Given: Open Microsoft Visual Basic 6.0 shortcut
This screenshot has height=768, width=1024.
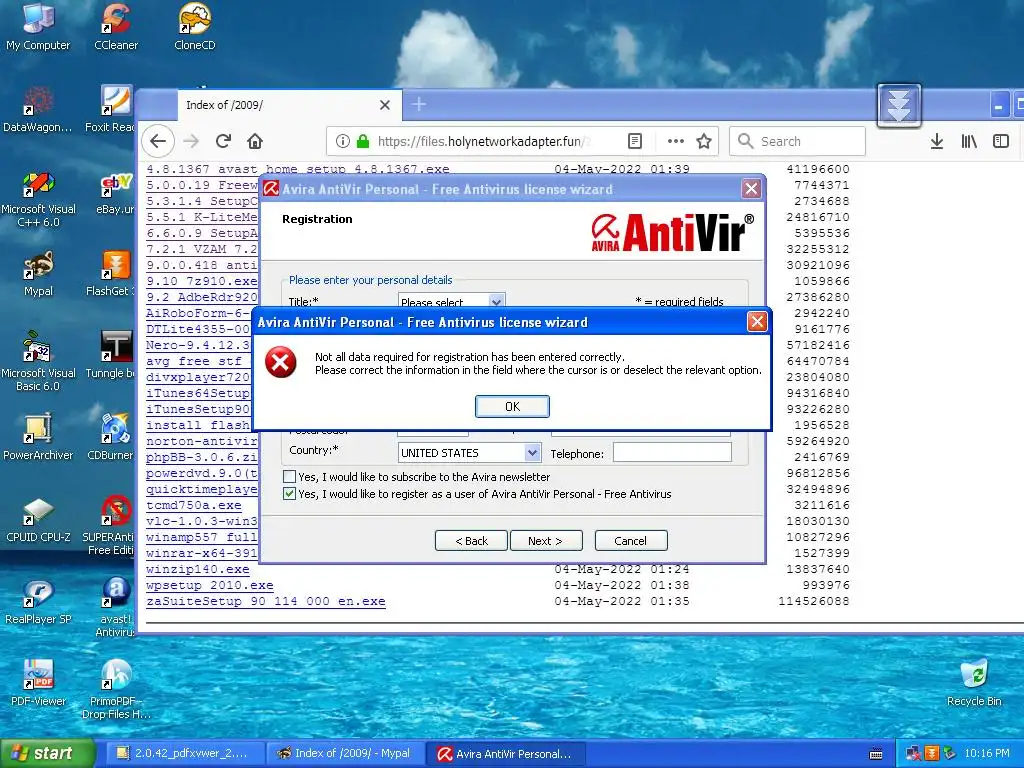Looking at the screenshot, I should coord(38,361).
